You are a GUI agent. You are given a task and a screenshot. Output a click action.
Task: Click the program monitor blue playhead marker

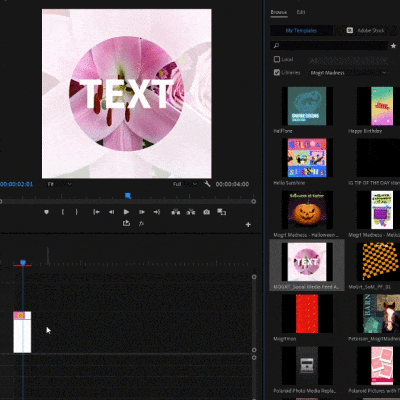pos(128,196)
